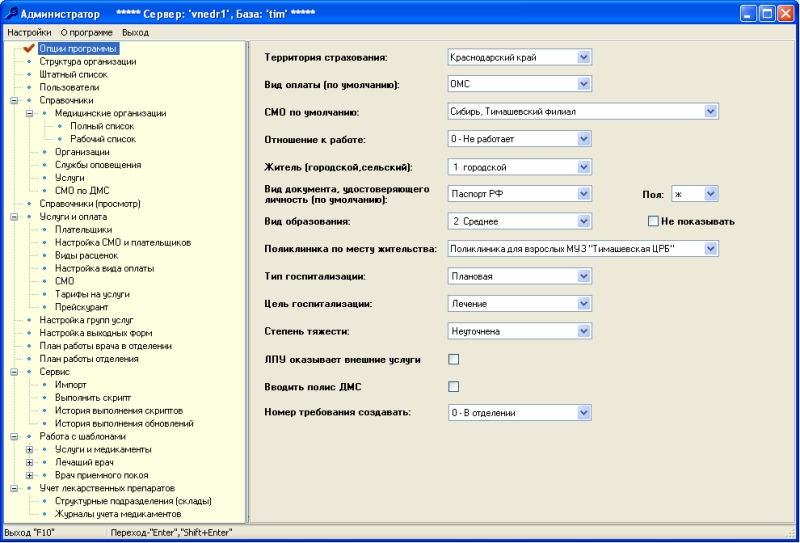Image resolution: width=800 pixels, height=543 pixels.
Task: Collapse Учет лекарственных препаратов node
Action: pyautogui.click(x=14, y=488)
